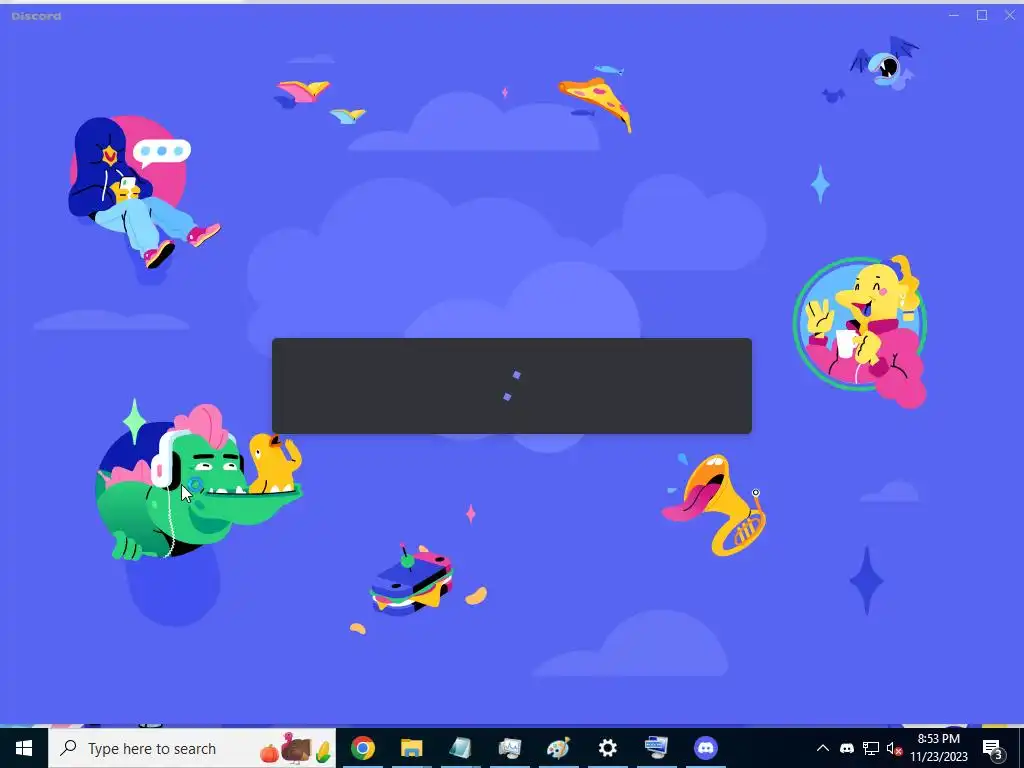This screenshot has height=768, width=1024.
Task: Close the Discord window
Action: (x=1009, y=15)
